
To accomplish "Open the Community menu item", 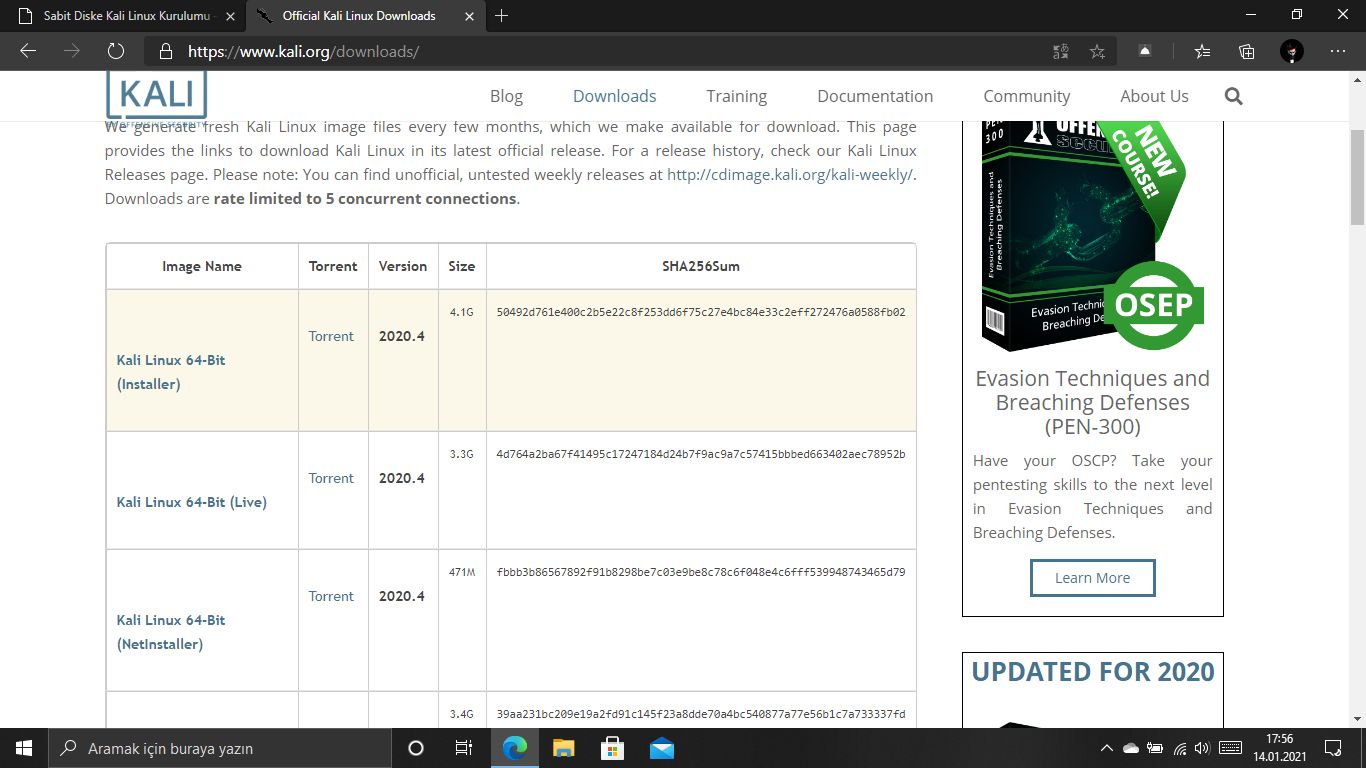I will [1027, 96].
